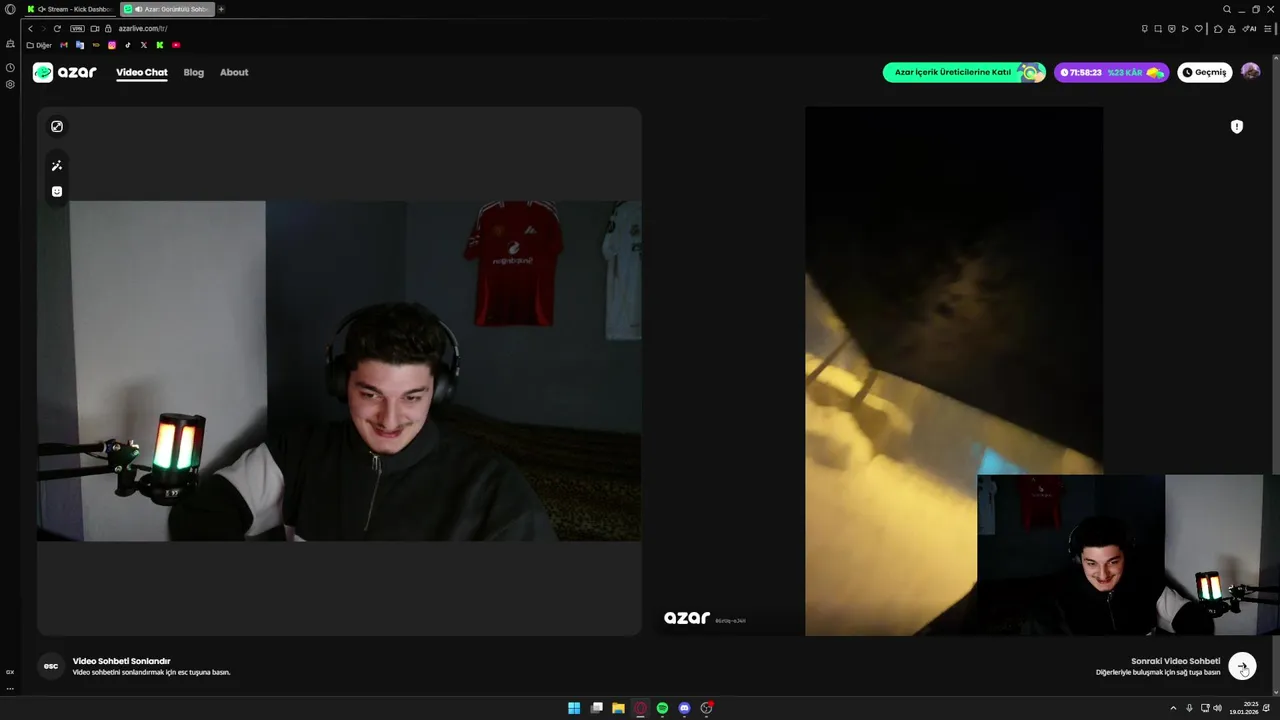Image resolution: width=1280 pixels, height=720 pixels.
Task: Open sidebar settings gear icon
Action: 10,84
